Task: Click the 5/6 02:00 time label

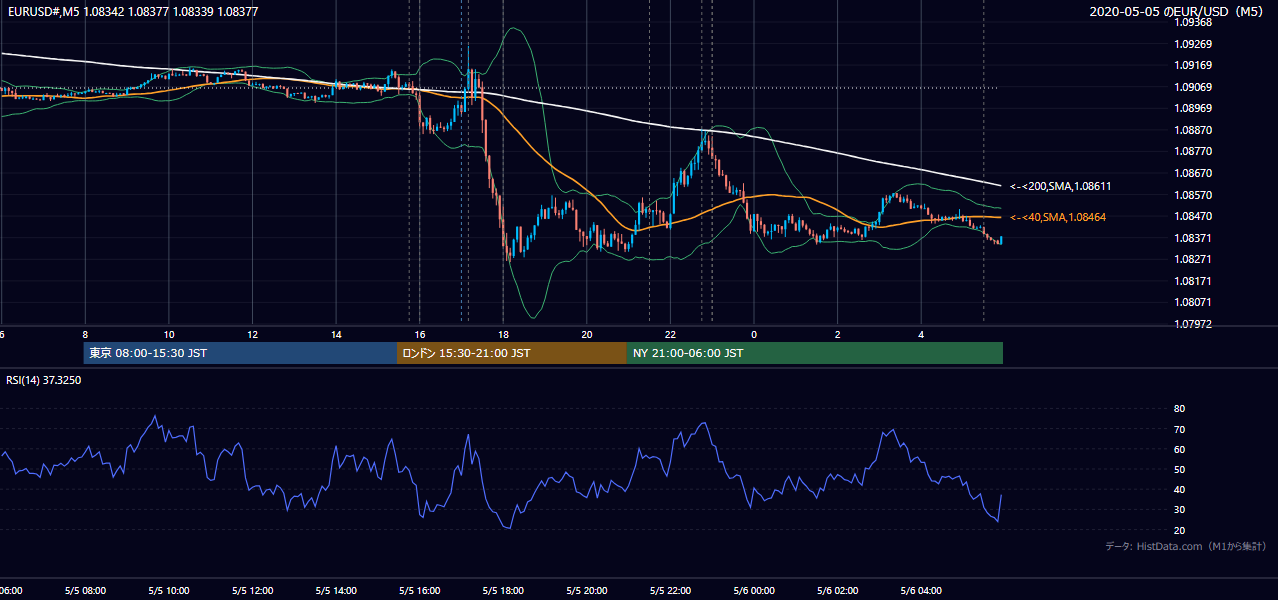Action: click(838, 590)
